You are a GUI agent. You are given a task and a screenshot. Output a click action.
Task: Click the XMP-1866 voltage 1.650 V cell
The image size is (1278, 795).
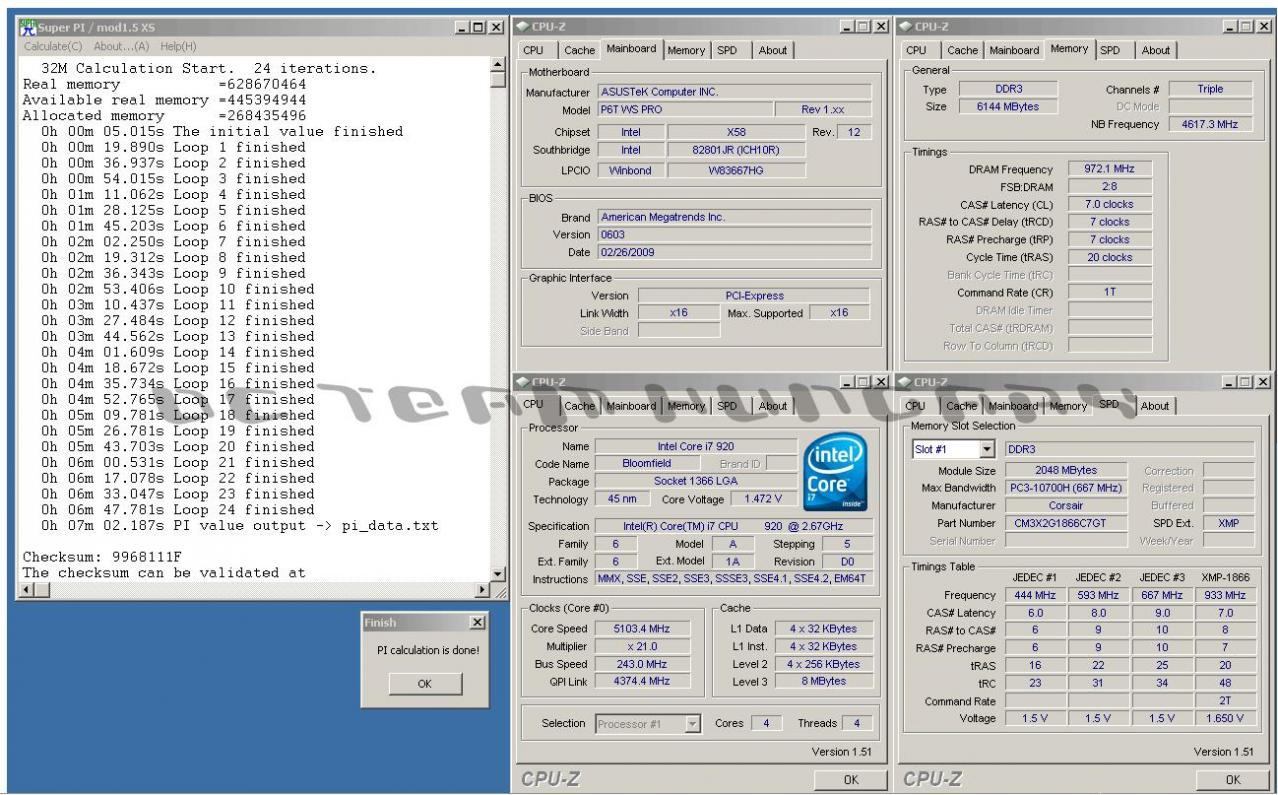tap(1228, 718)
